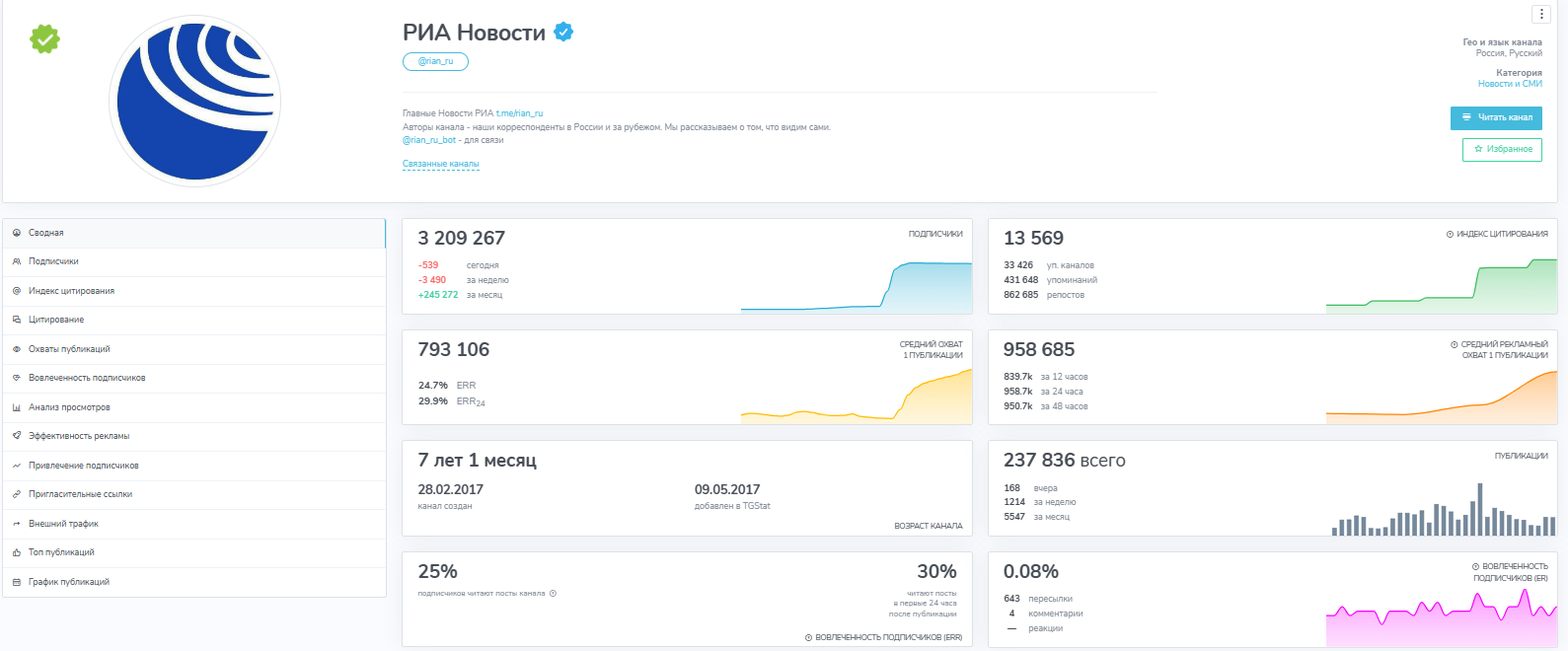The width and height of the screenshot is (1568, 651).
Task: Expand the Связанные каналы list
Action: 440,164
